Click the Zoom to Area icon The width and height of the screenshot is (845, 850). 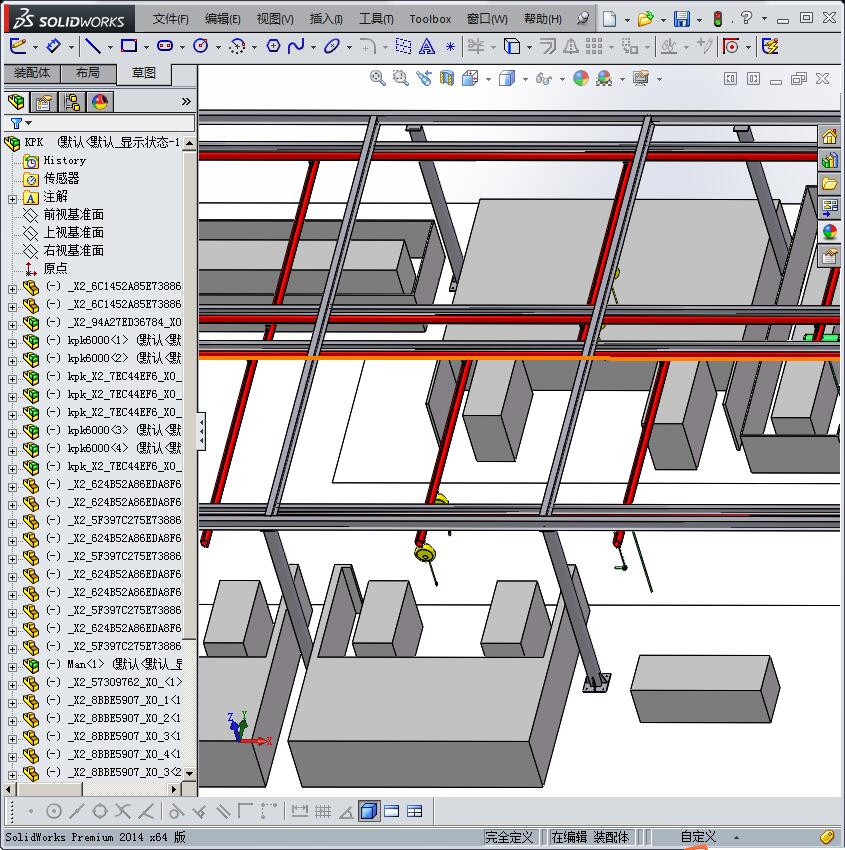[401, 79]
